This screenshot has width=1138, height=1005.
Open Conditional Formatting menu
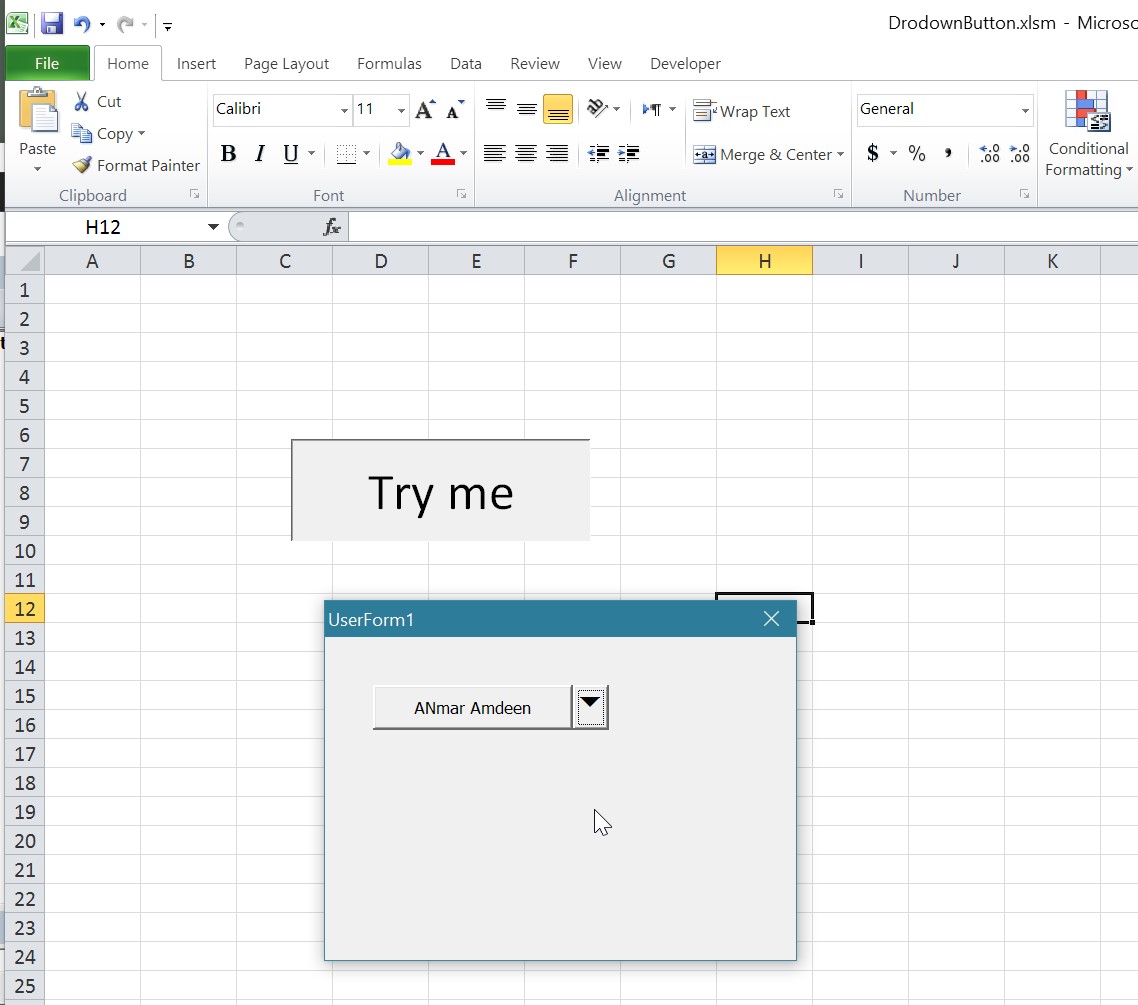[1087, 135]
